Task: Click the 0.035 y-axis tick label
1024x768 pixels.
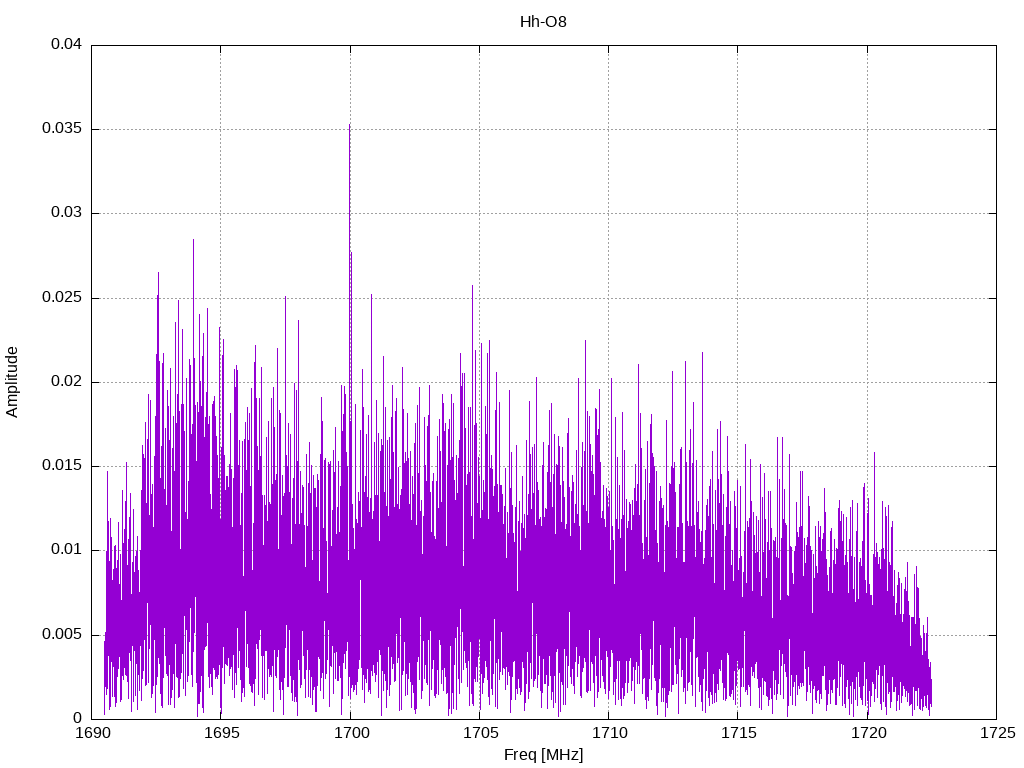Action: coord(62,129)
